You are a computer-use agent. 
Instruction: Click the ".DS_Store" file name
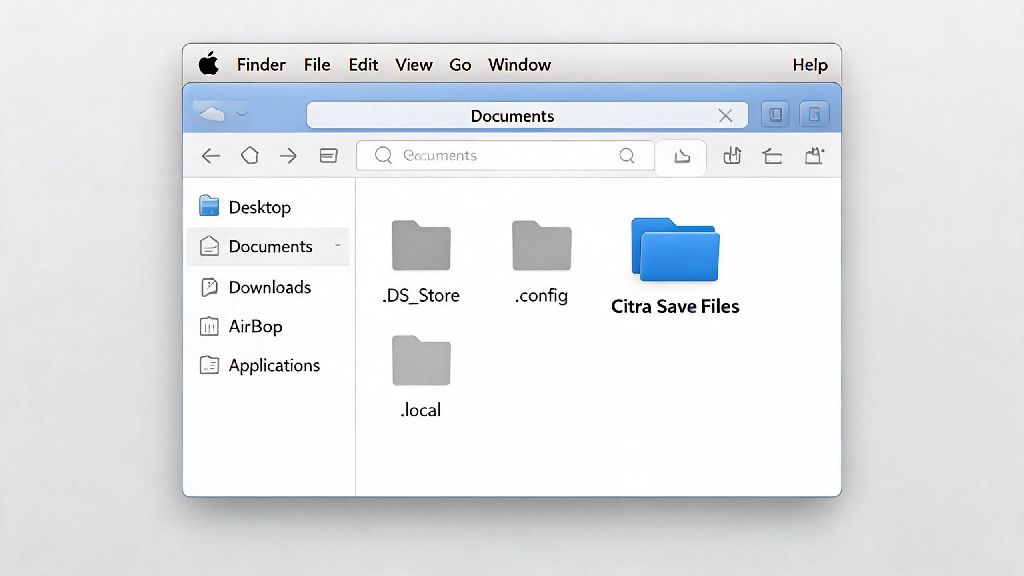(421, 296)
